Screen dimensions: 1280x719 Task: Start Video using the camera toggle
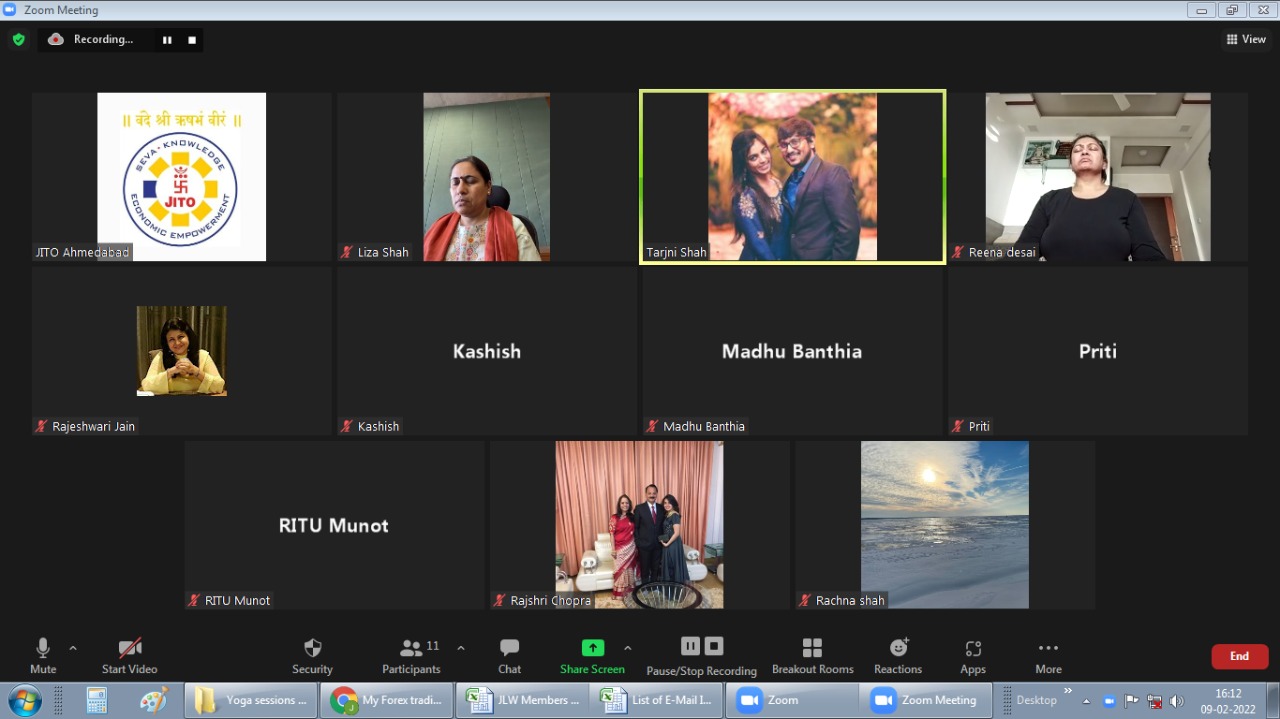pos(129,656)
